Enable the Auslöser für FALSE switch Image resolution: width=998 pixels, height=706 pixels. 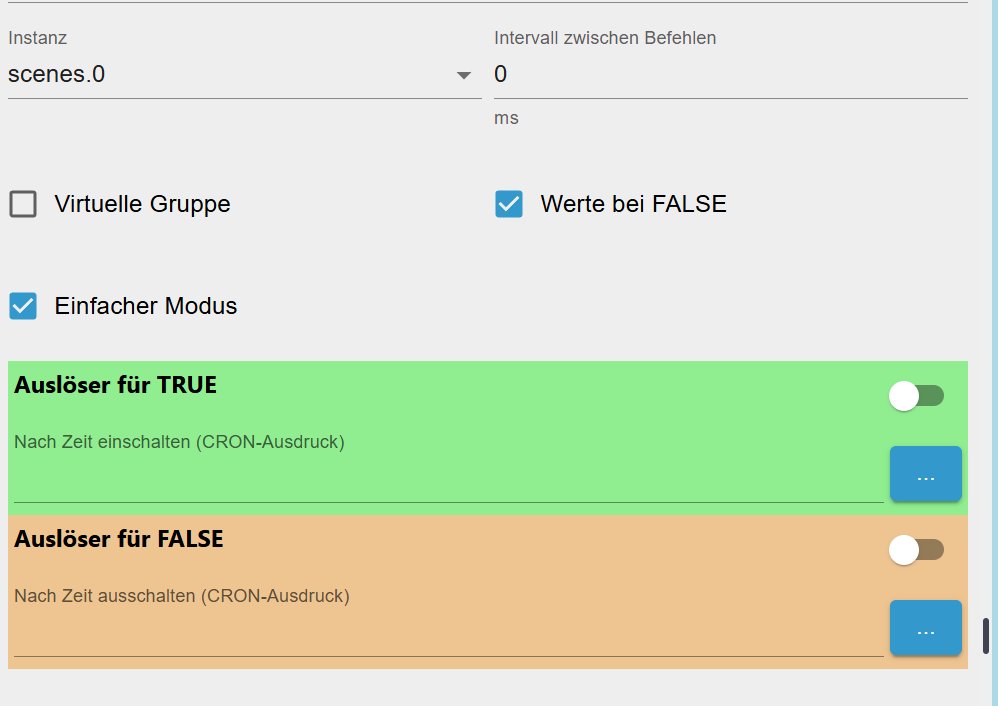pos(916,550)
